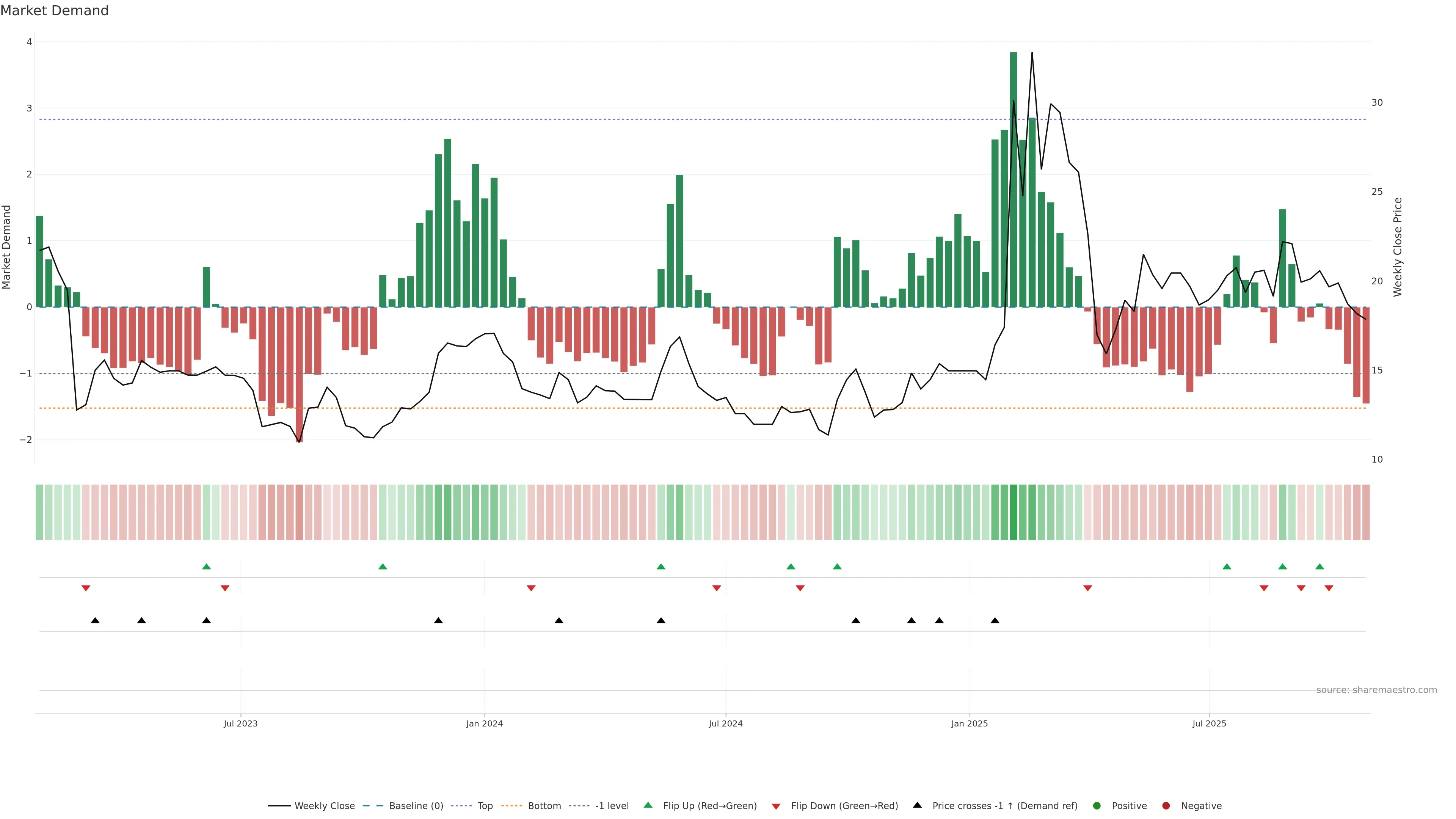
Task: Click the Jan 2025 axis label
Action: 970,723
